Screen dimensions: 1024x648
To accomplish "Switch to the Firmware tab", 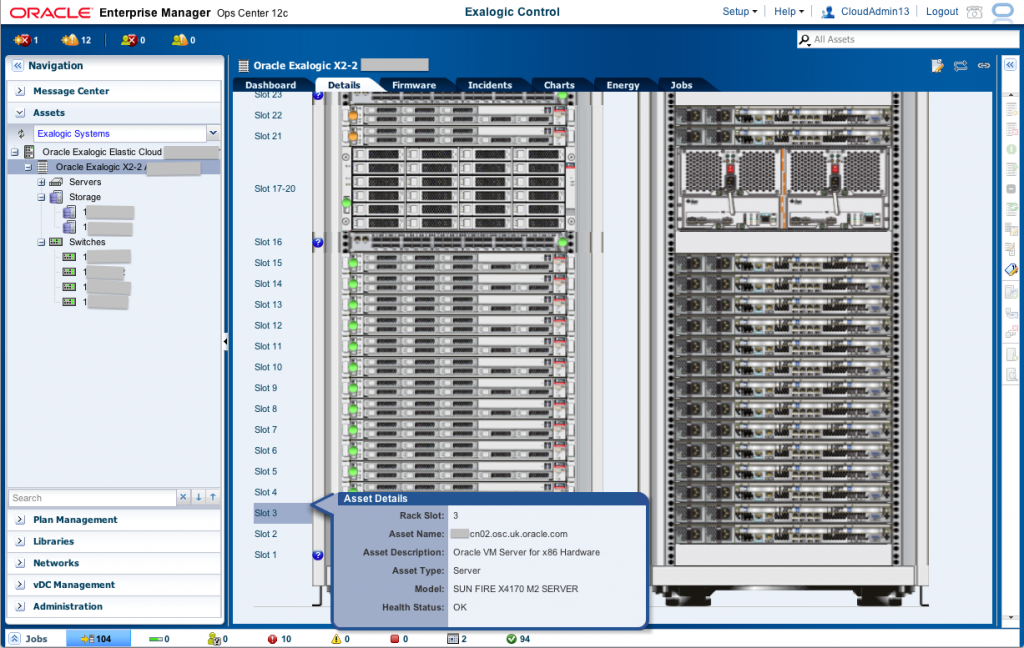I will tap(414, 85).
